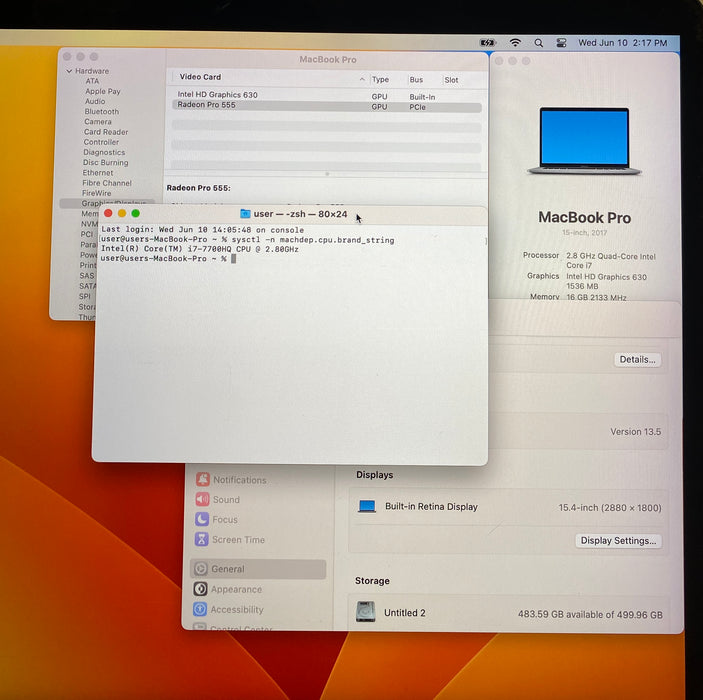This screenshot has width=703, height=700.
Task: Click the Display Settings... button
Action: [x=618, y=541]
